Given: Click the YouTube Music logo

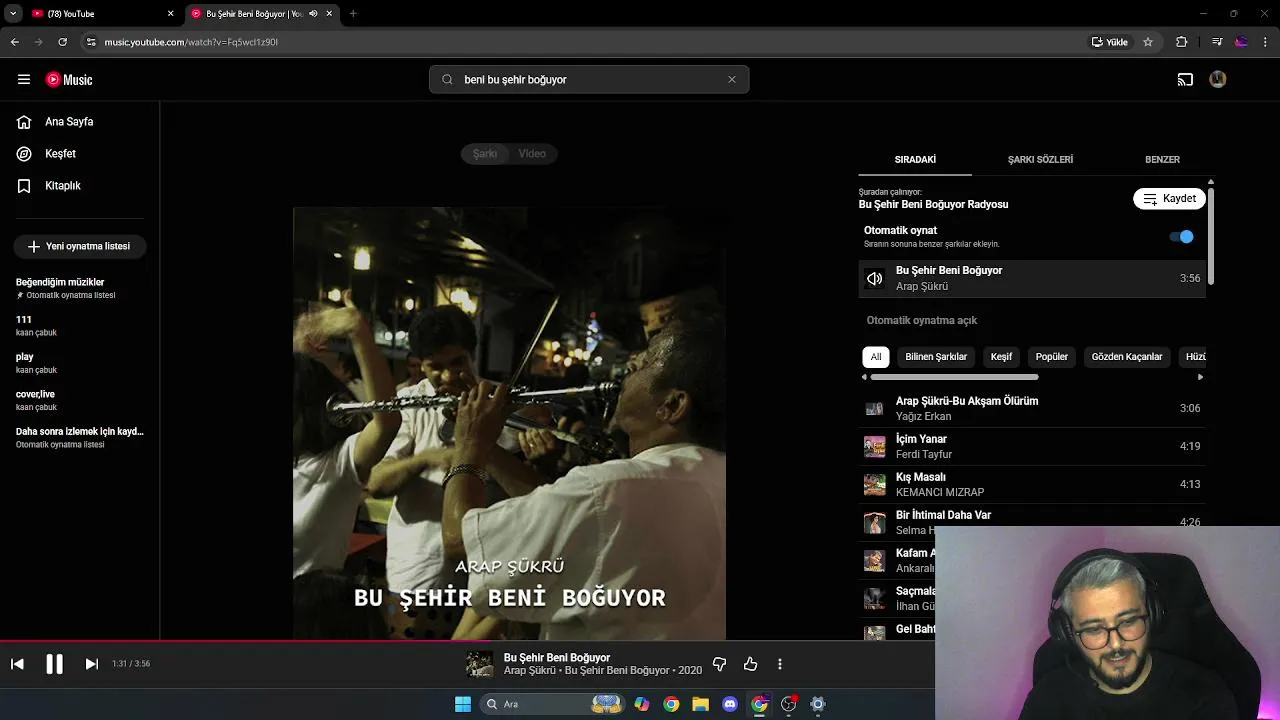Looking at the screenshot, I should click(69, 80).
